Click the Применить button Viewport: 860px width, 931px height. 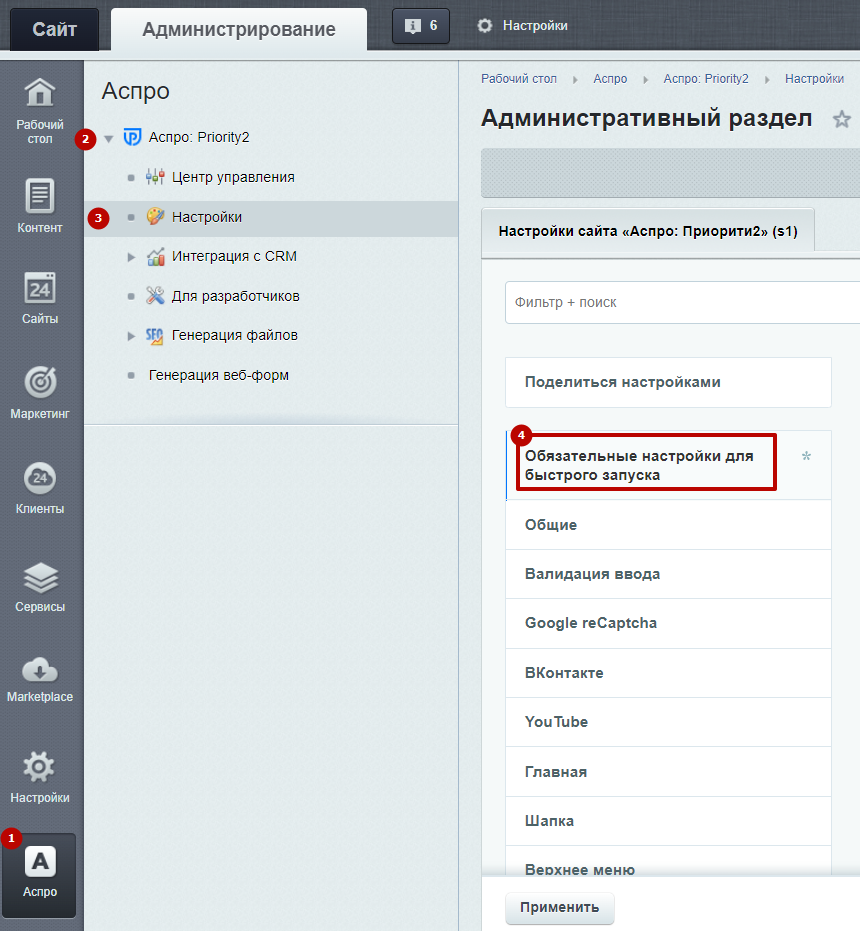(559, 907)
